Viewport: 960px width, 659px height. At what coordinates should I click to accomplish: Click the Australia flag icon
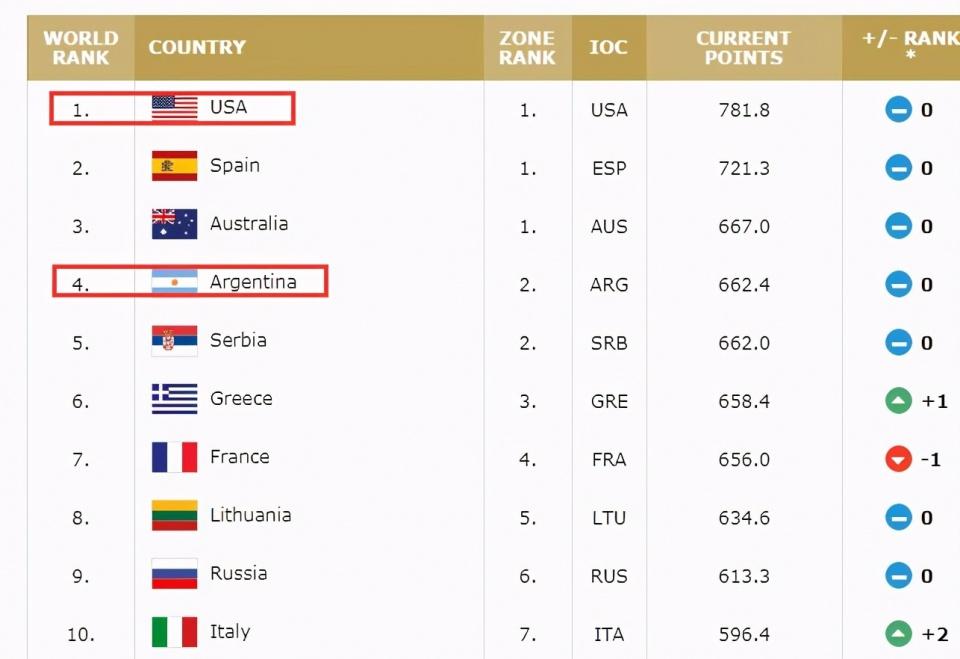point(174,224)
